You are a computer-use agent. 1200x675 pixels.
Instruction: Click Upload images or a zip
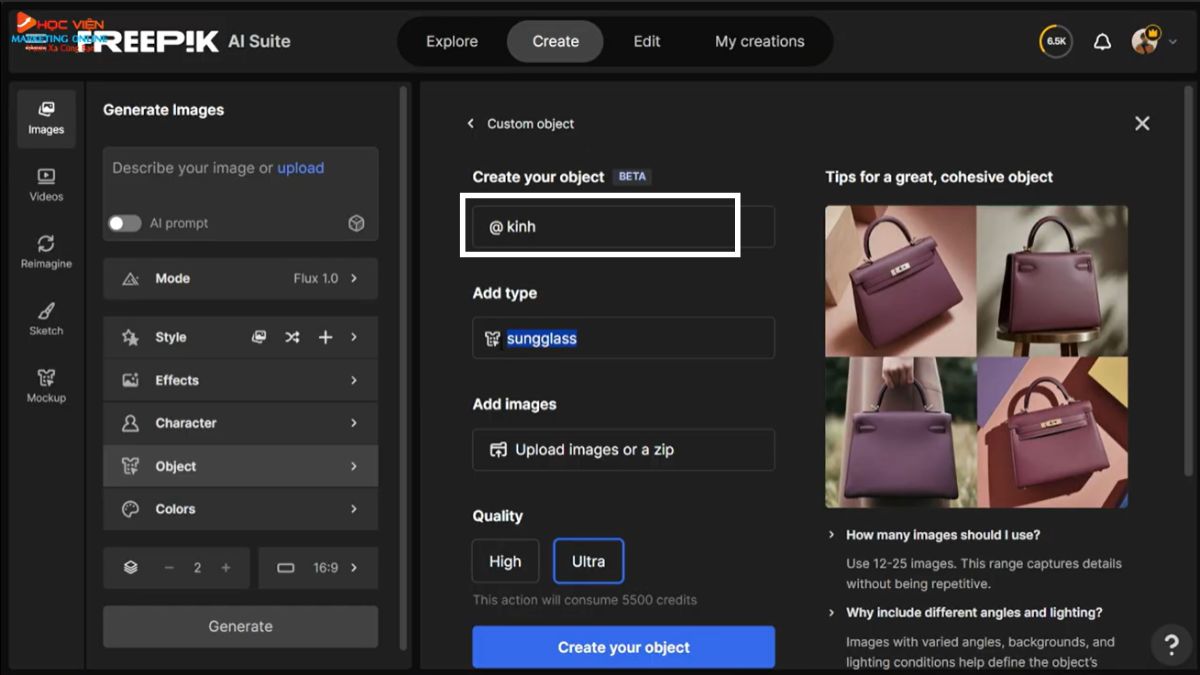click(623, 450)
